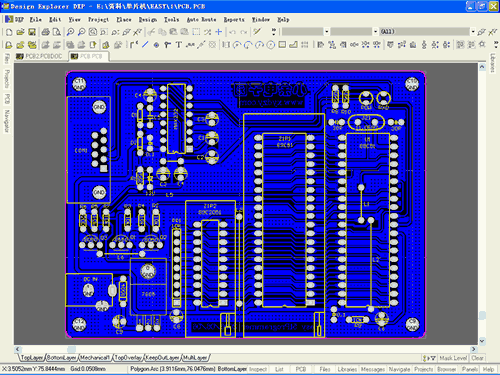Select the Place Pad tool icon
This screenshot has height=375, width=500.
[156, 45]
